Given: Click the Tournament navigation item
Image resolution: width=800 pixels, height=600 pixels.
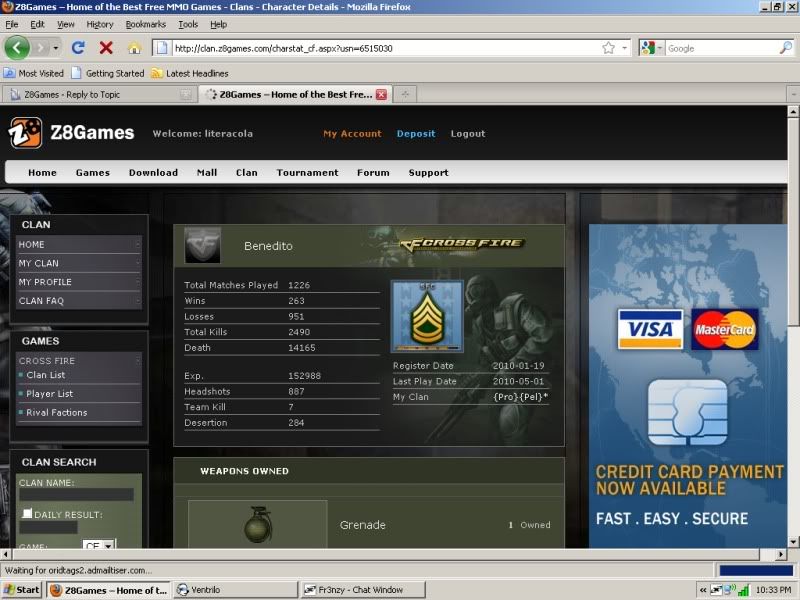Looking at the screenshot, I should click(x=307, y=172).
